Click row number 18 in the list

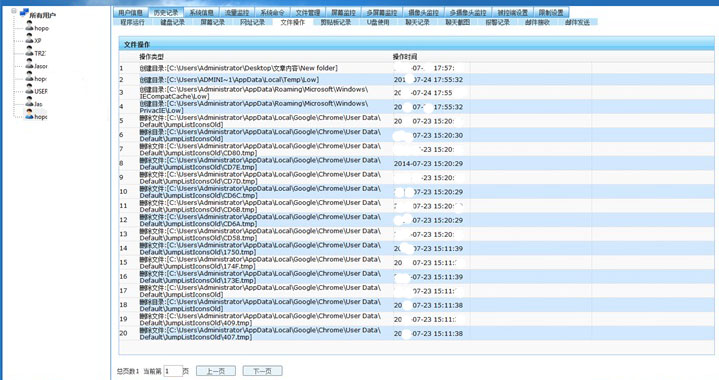click(123, 305)
